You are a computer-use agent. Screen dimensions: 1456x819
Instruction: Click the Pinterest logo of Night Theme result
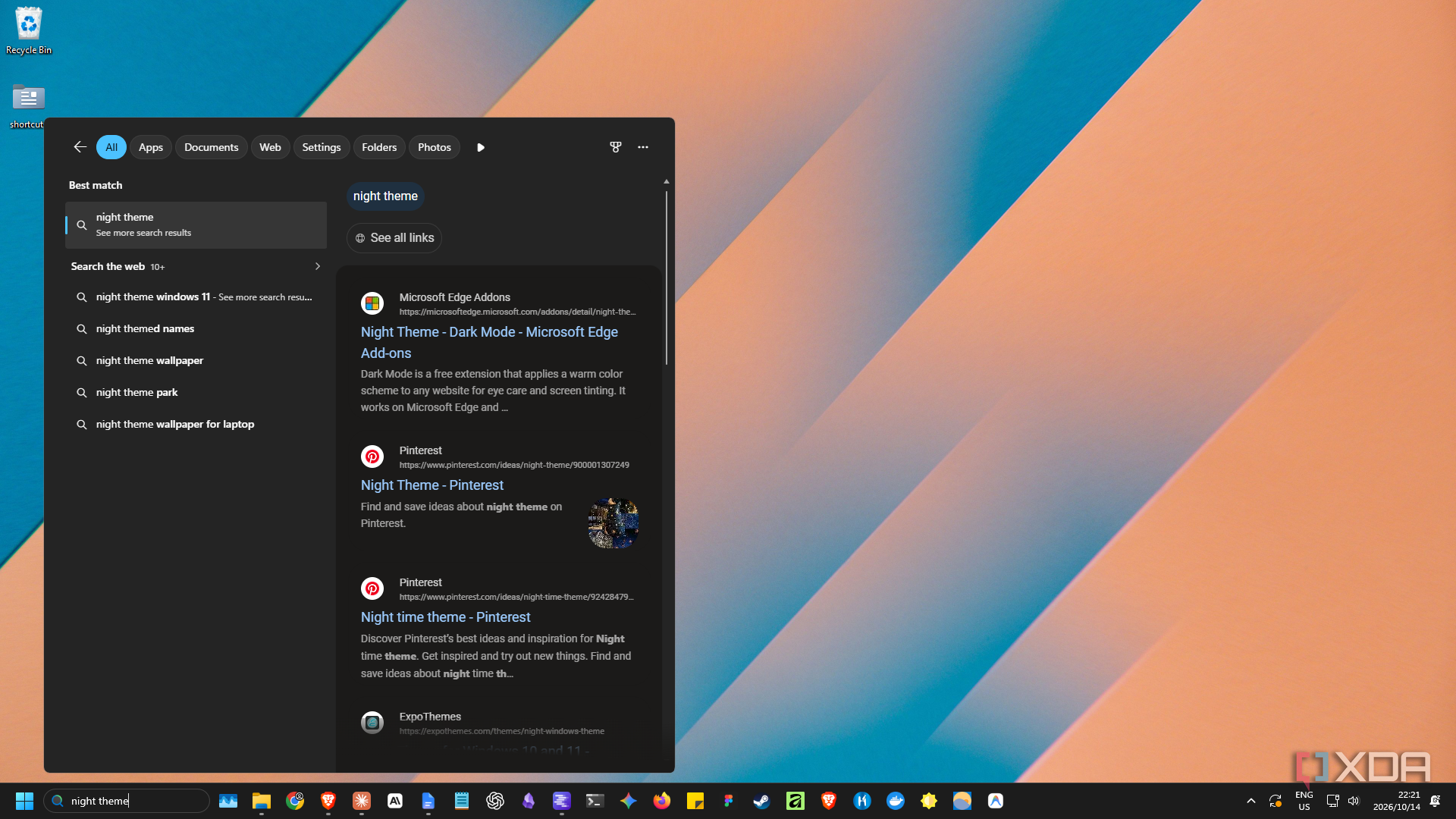point(372,457)
